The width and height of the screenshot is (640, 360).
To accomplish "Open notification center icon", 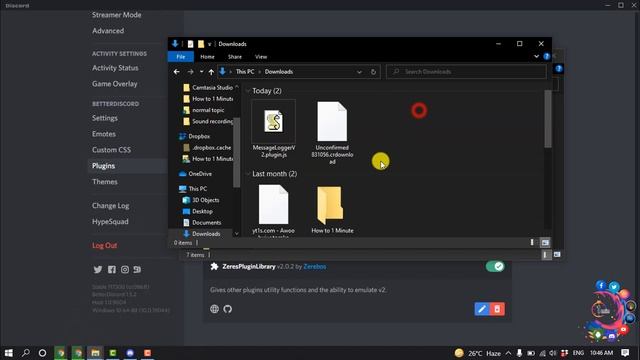I will [625, 353].
